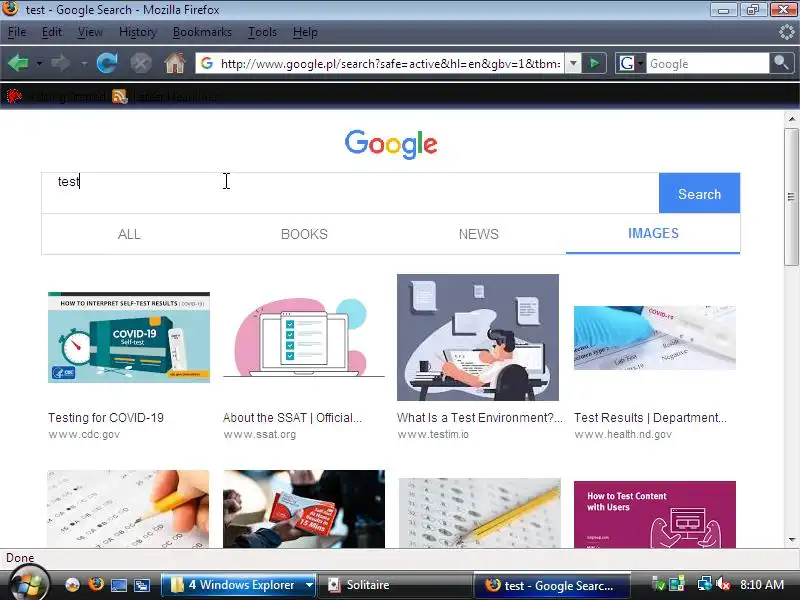
Task: Reload the page with the blue Refresh icon
Action: pos(107,63)
